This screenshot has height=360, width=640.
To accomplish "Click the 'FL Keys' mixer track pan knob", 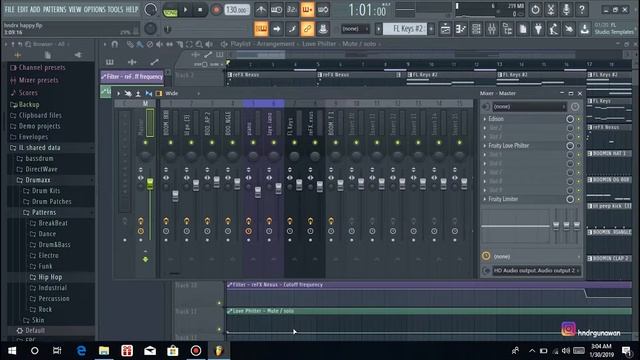I will tap(294, 156).
